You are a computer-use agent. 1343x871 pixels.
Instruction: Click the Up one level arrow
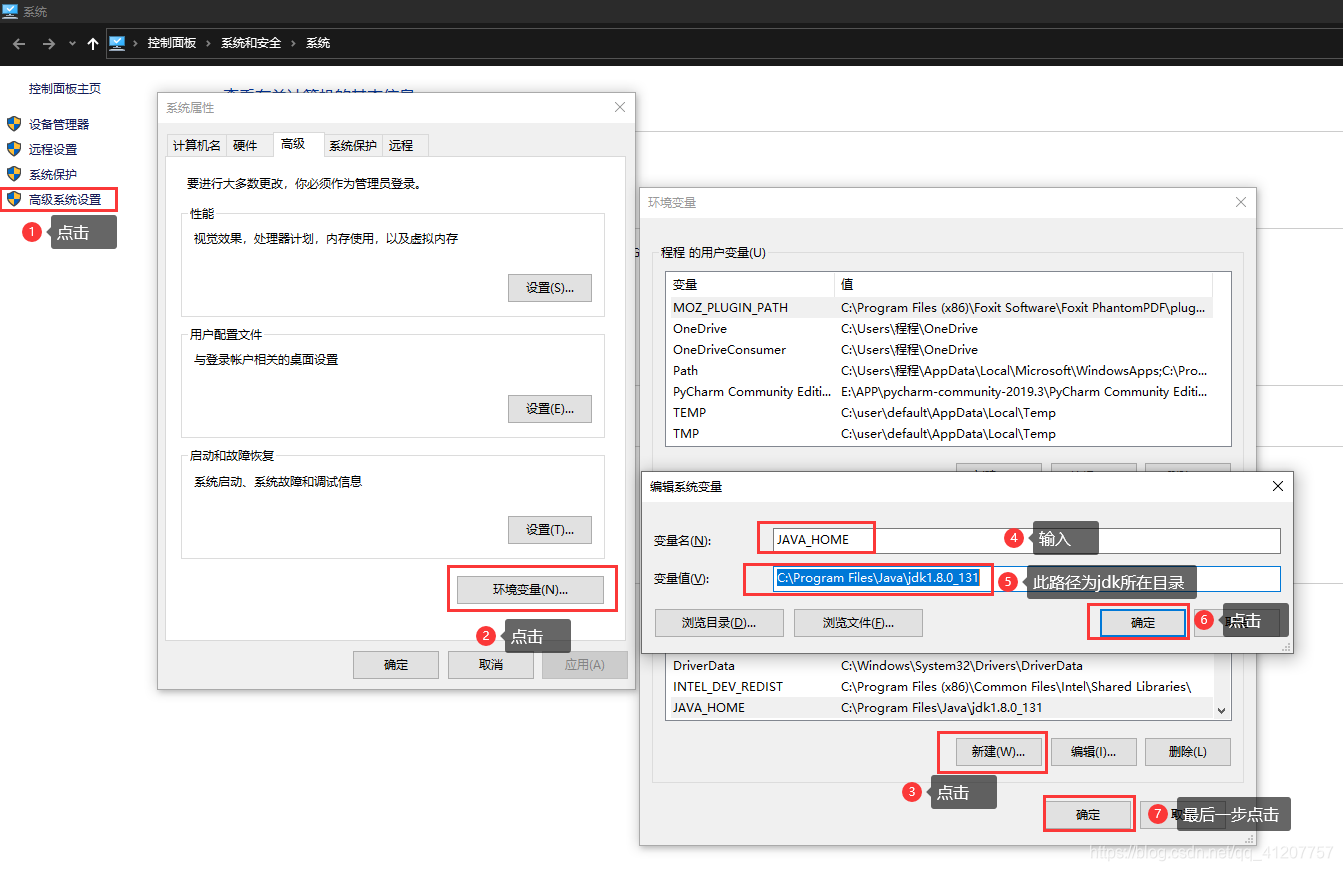coord(93,43)
